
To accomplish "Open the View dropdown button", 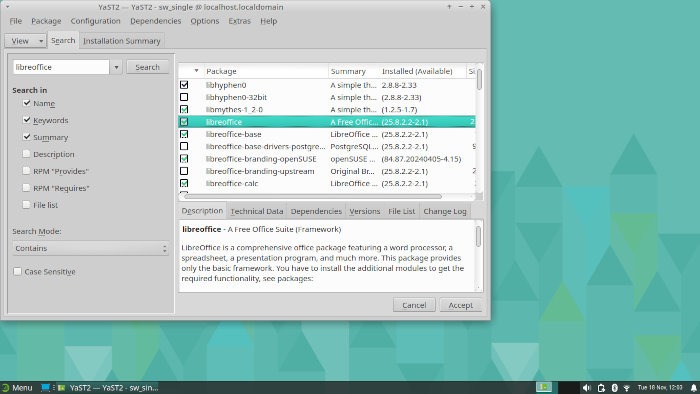I will (25, 41).
